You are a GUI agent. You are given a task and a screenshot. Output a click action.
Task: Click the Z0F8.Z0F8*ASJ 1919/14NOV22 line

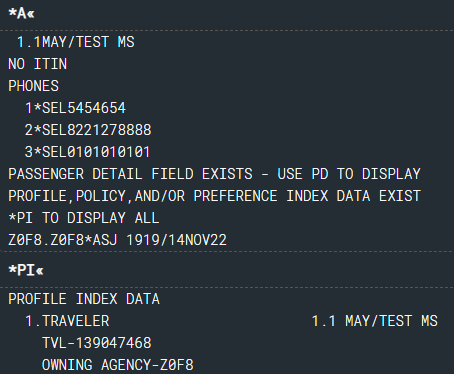(118, 240)
